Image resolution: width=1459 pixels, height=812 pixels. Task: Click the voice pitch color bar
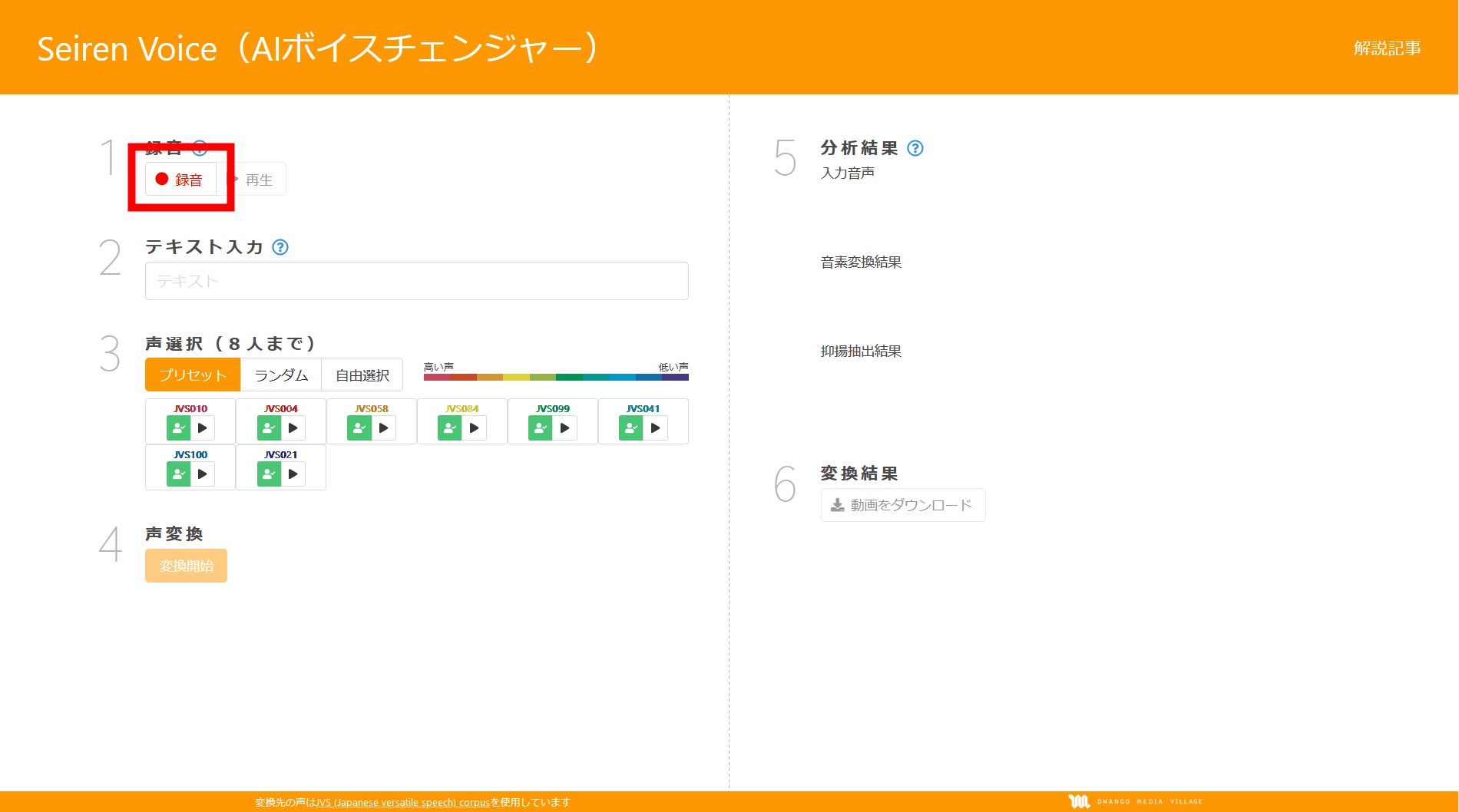pyautogui.click(x=556, y=377)
